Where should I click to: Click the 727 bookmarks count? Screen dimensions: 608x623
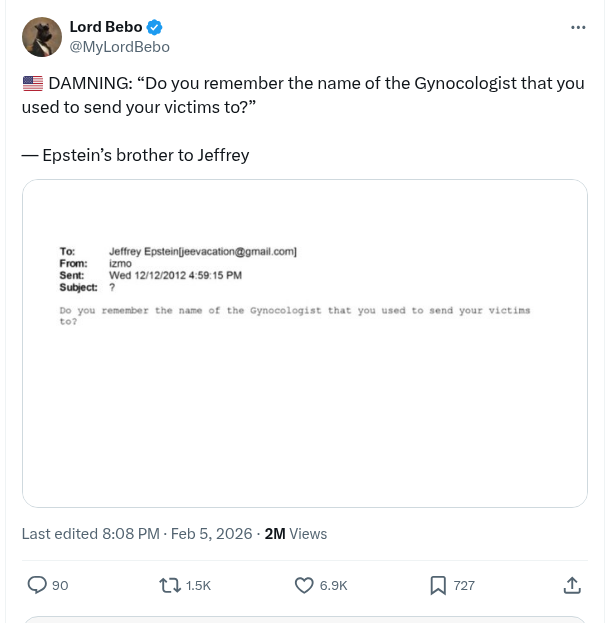pos(464,586)
